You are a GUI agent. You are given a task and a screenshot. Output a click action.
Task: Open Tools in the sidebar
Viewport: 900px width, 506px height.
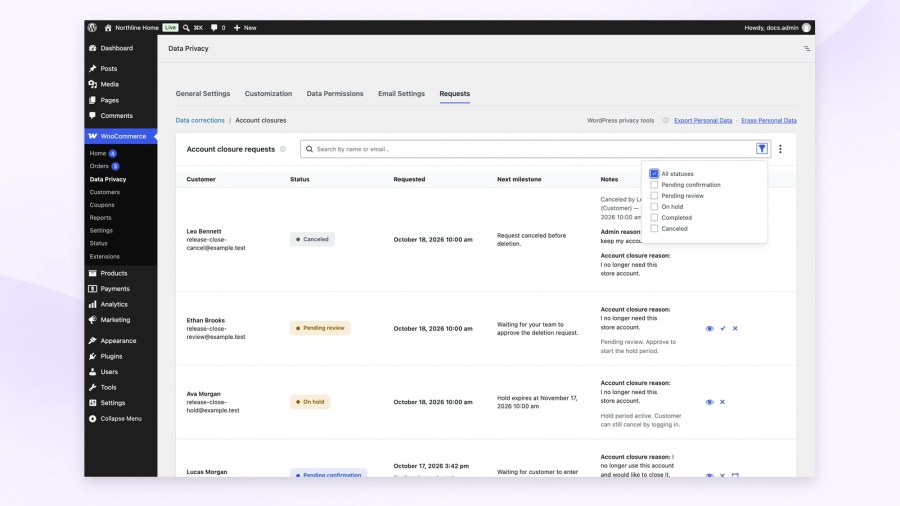click(x=108, y=387)
